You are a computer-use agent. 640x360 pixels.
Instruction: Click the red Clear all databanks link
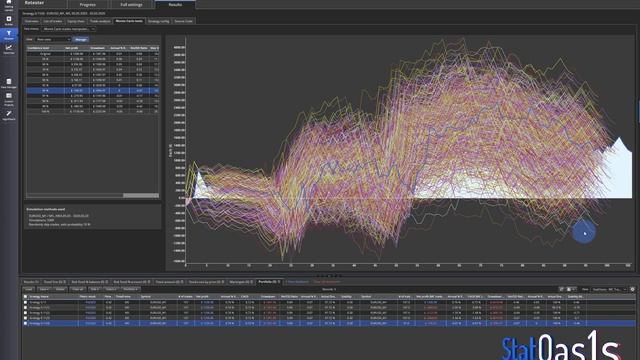pyautogui.click(x=327, y=282)
